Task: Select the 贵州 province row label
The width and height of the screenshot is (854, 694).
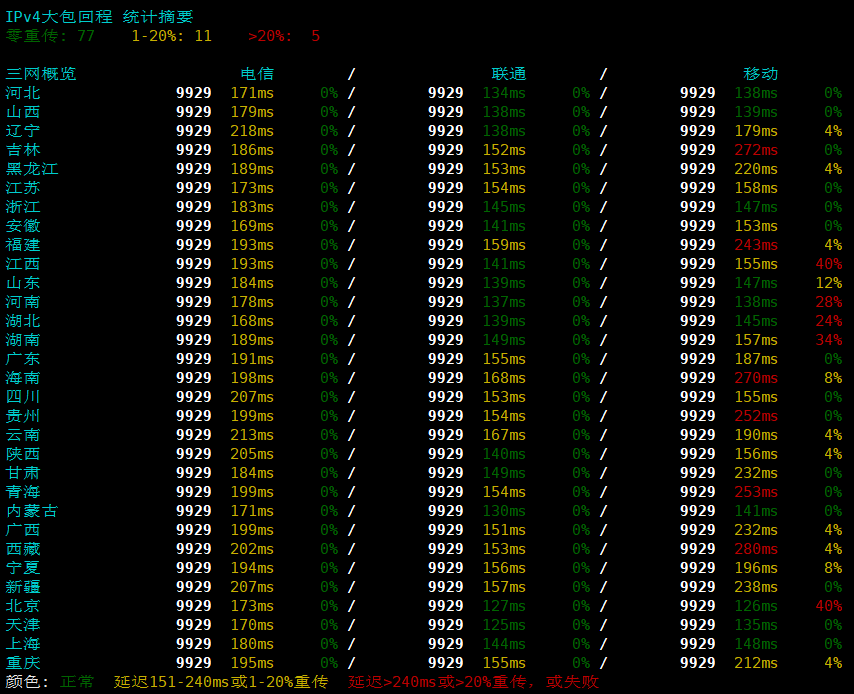Action: pos(23,416)
